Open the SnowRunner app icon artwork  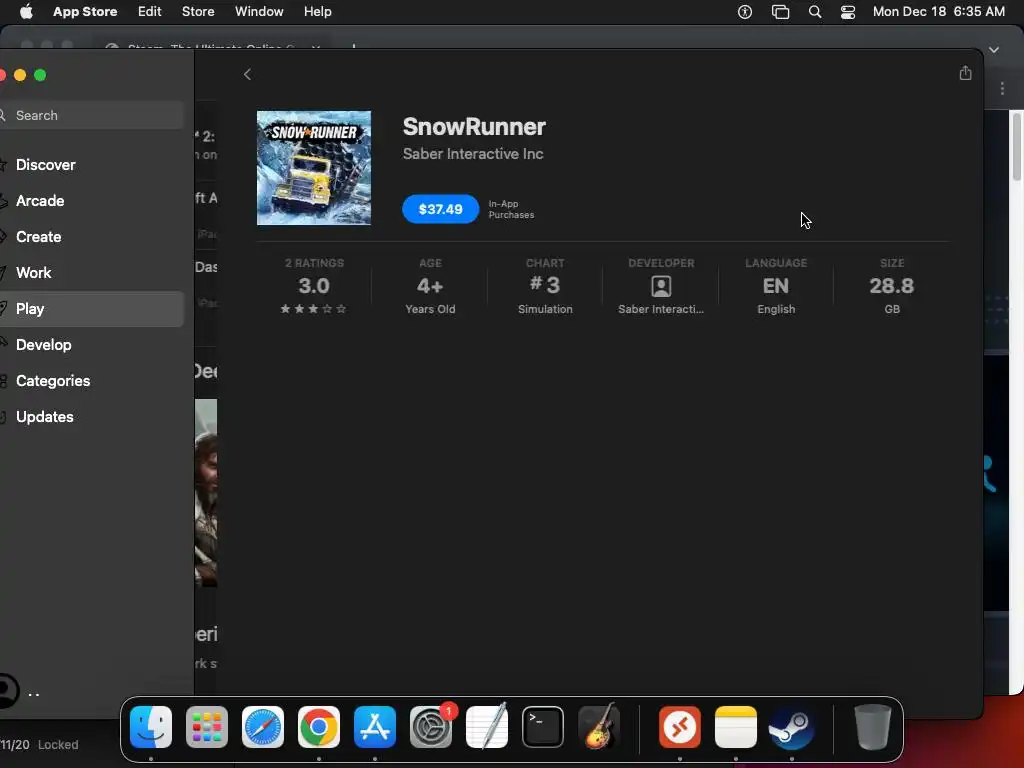pos(313,168)
